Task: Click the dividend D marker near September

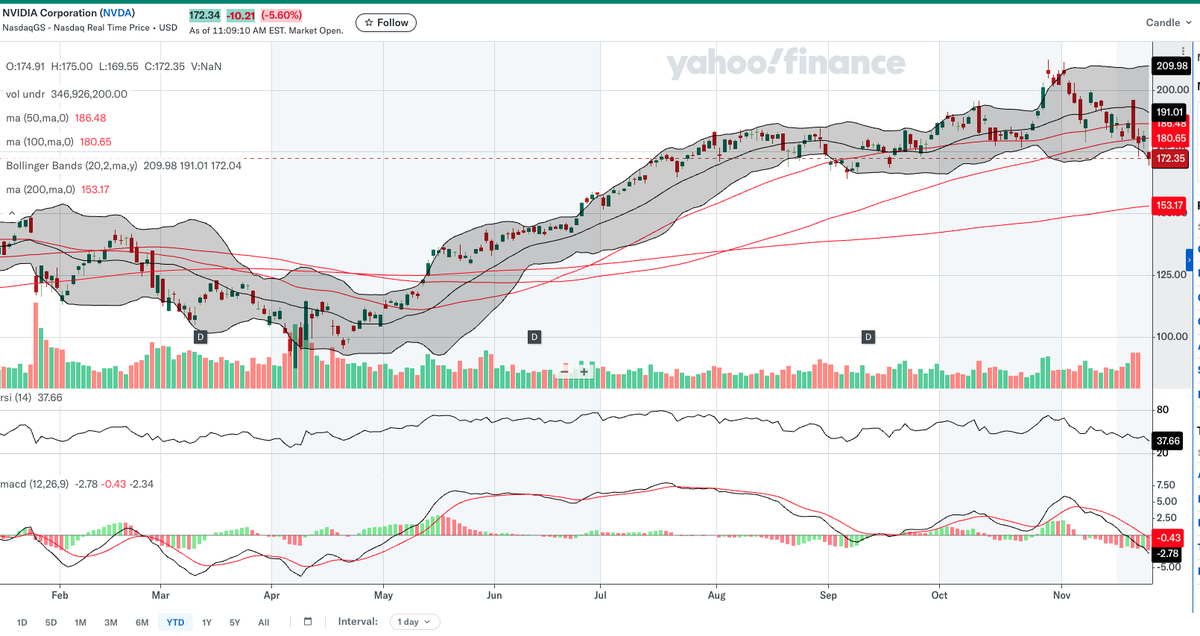Action: coord(868,337)
